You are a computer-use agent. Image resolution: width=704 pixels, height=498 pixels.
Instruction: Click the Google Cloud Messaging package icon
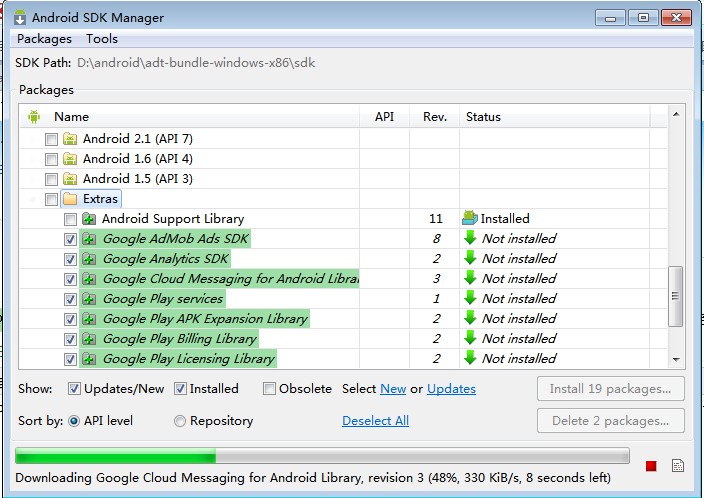click(x=89, y=279)
